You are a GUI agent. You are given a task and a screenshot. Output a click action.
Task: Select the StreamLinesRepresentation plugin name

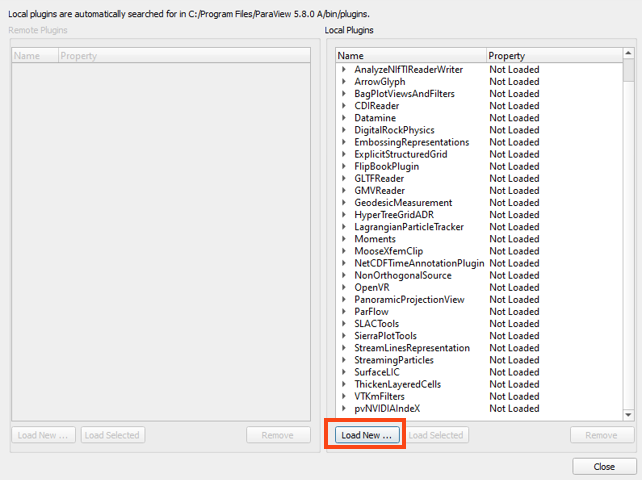tap(412, 348)
